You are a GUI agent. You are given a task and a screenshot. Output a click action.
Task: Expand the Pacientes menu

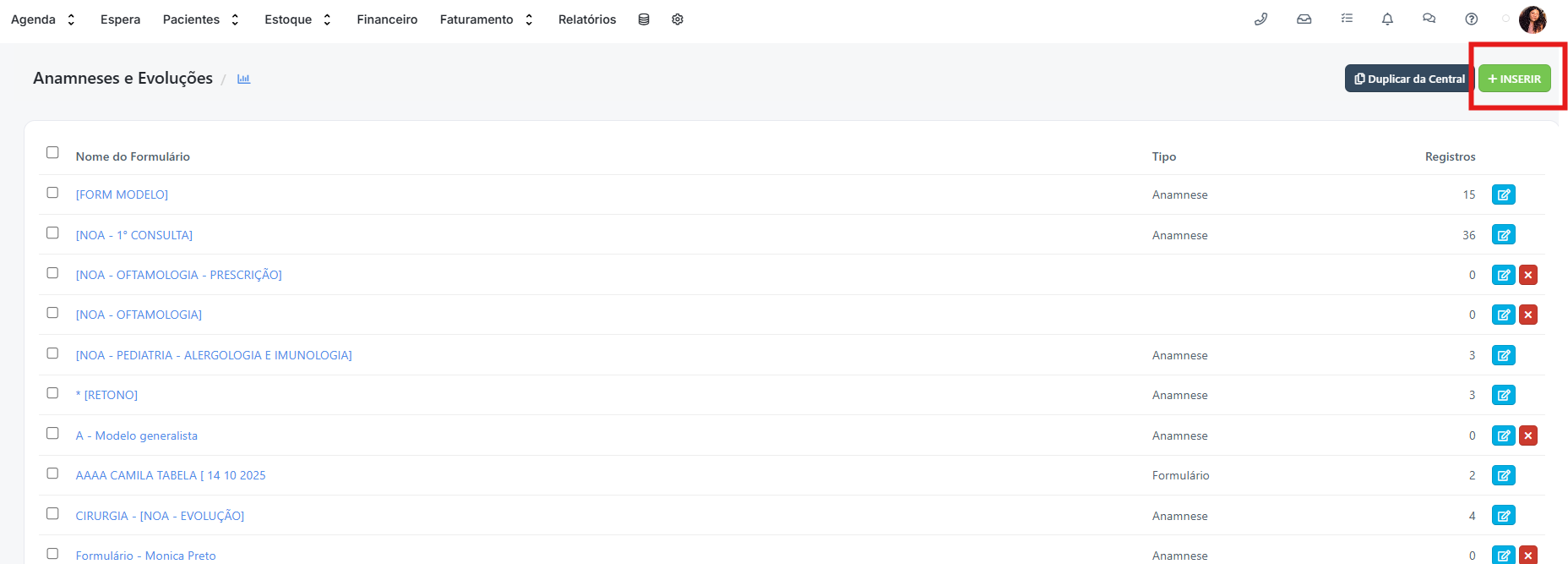point(201,19)
